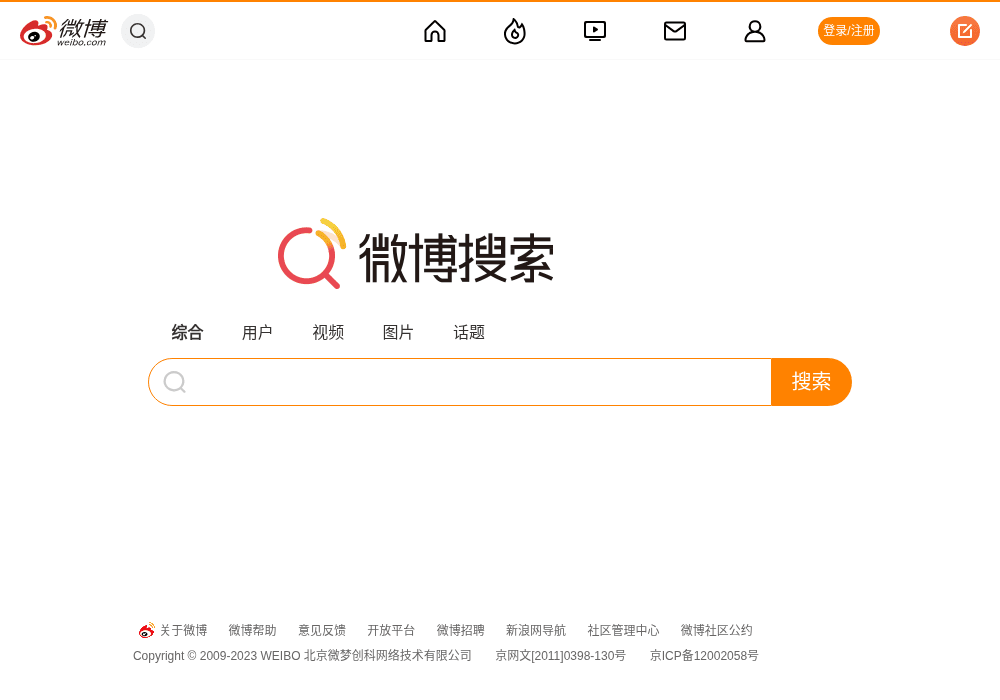Open the messages envelope icon

(x=675, y=31)
